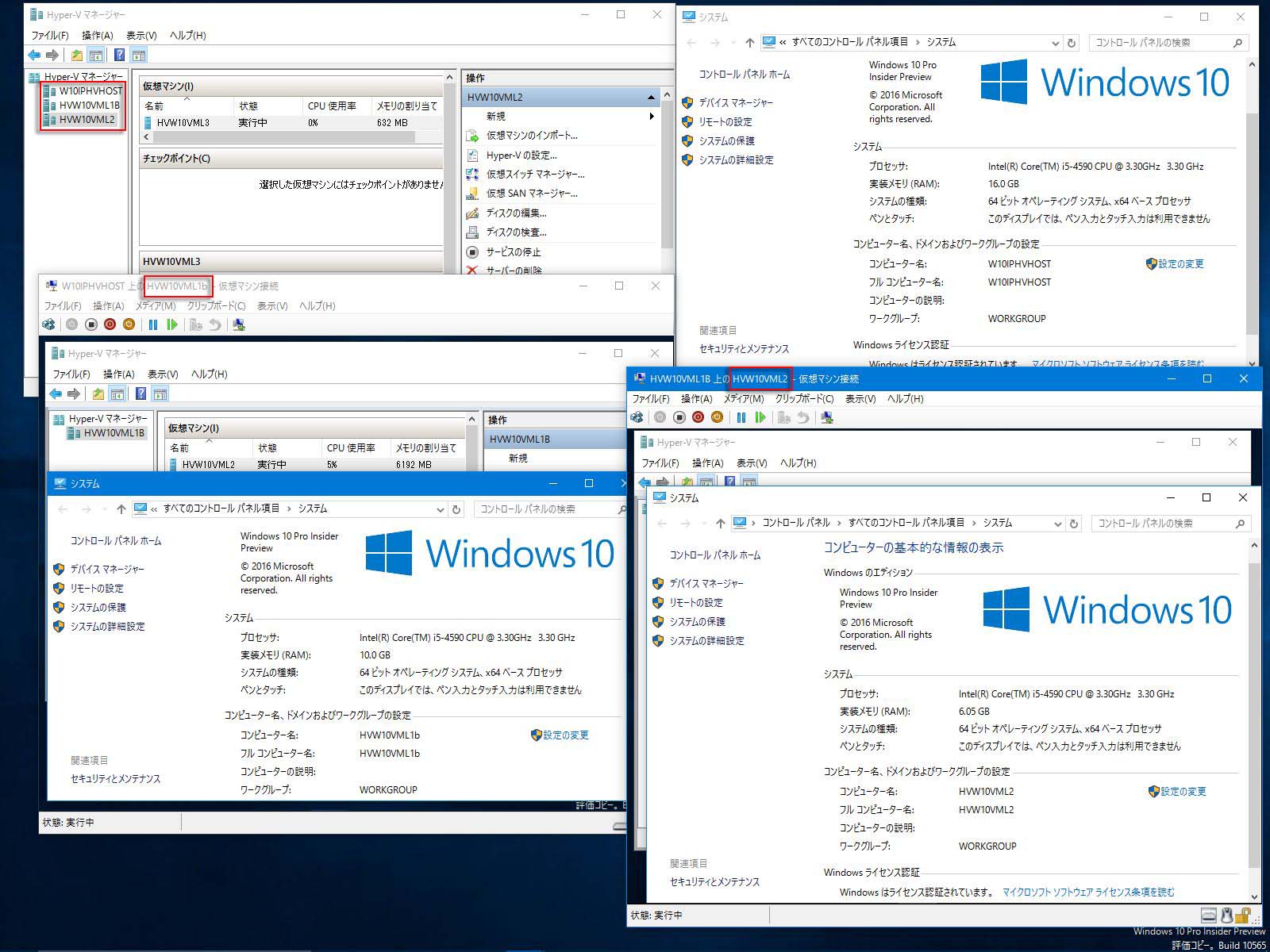
Task: Click search field in HVW10VML2 System window
Action: pyautogui.click(x=1171, y=524)
